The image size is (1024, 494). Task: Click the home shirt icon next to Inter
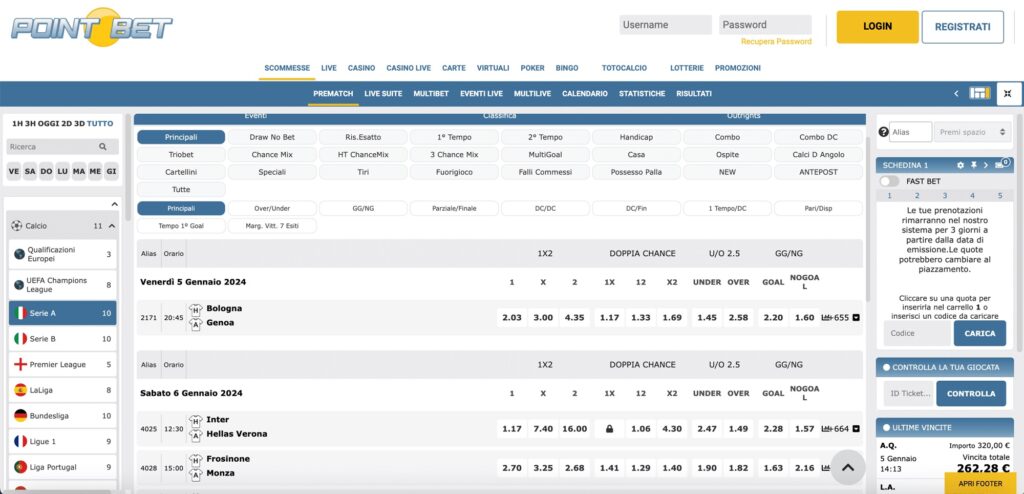click(x=195, y=421)
